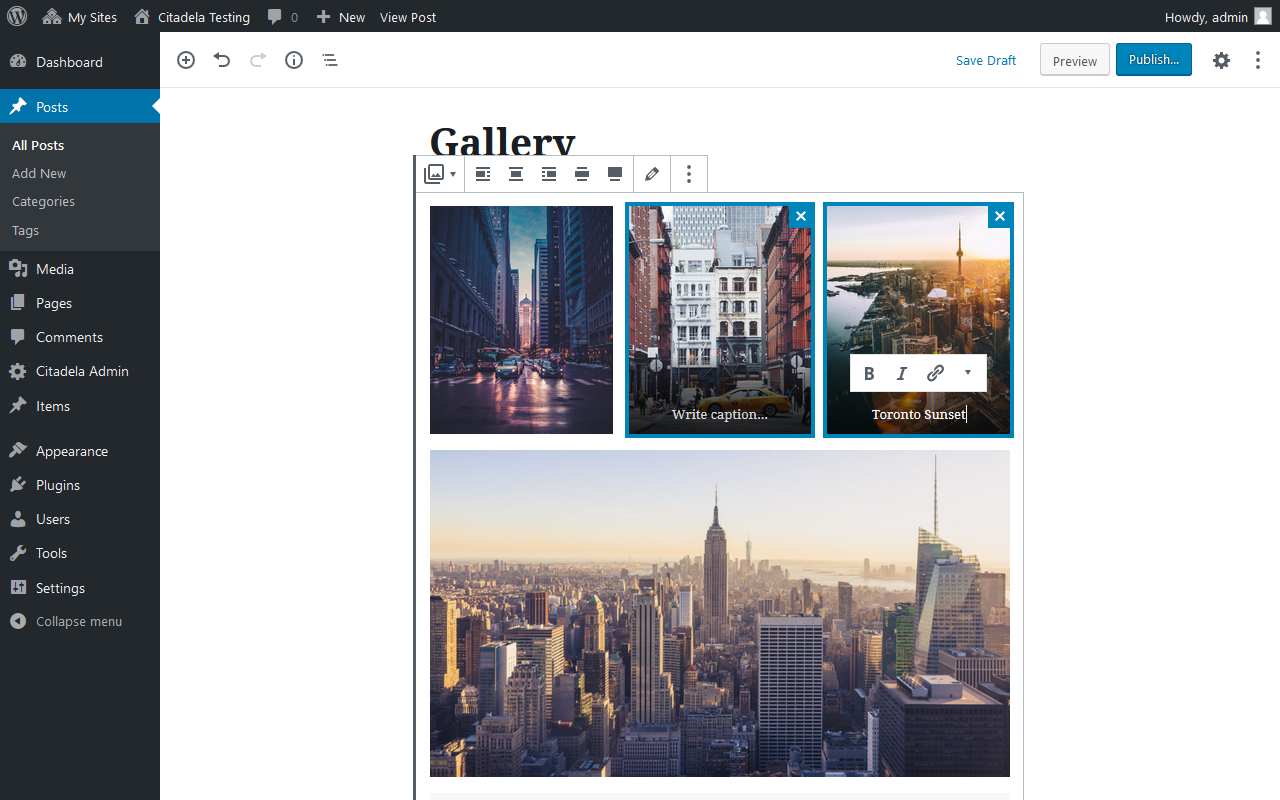
Task: Undo the last change
Action: [222, 60]
